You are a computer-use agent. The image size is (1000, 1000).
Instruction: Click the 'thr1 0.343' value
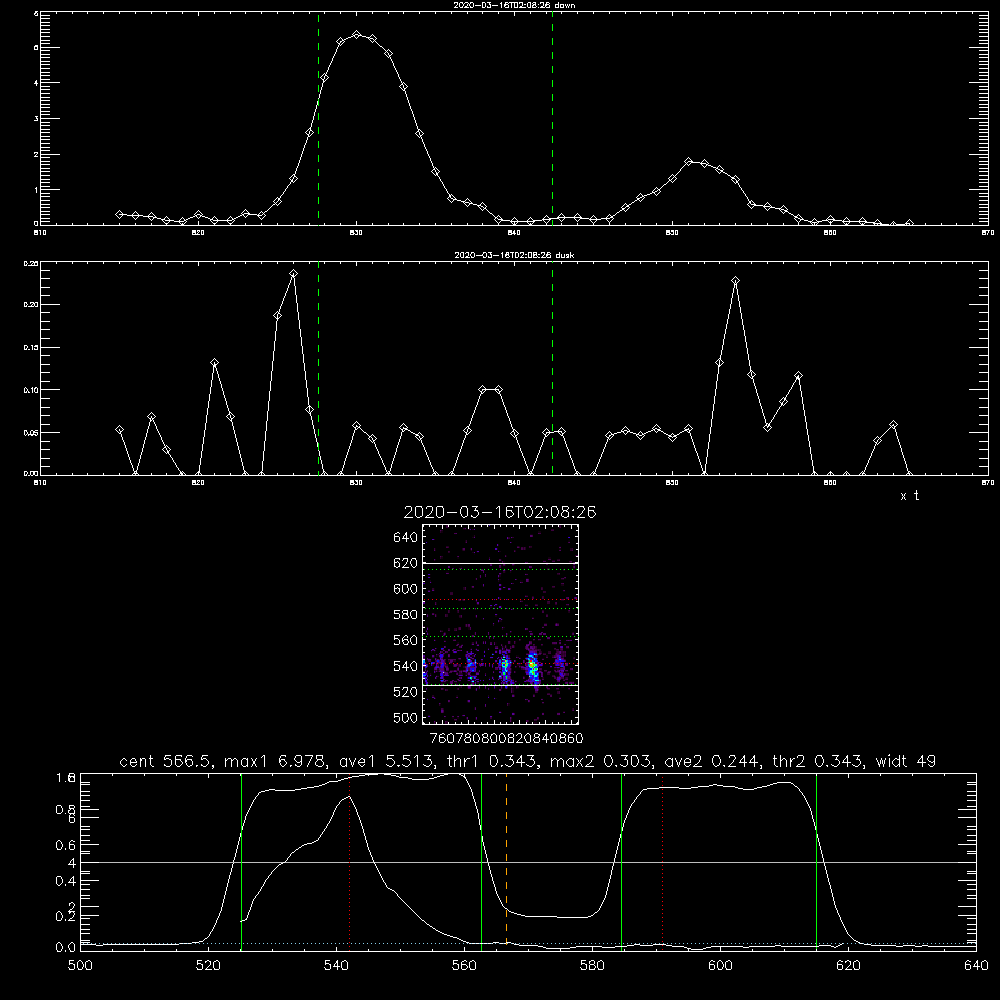pyautogui.click(x=492, y=761)
